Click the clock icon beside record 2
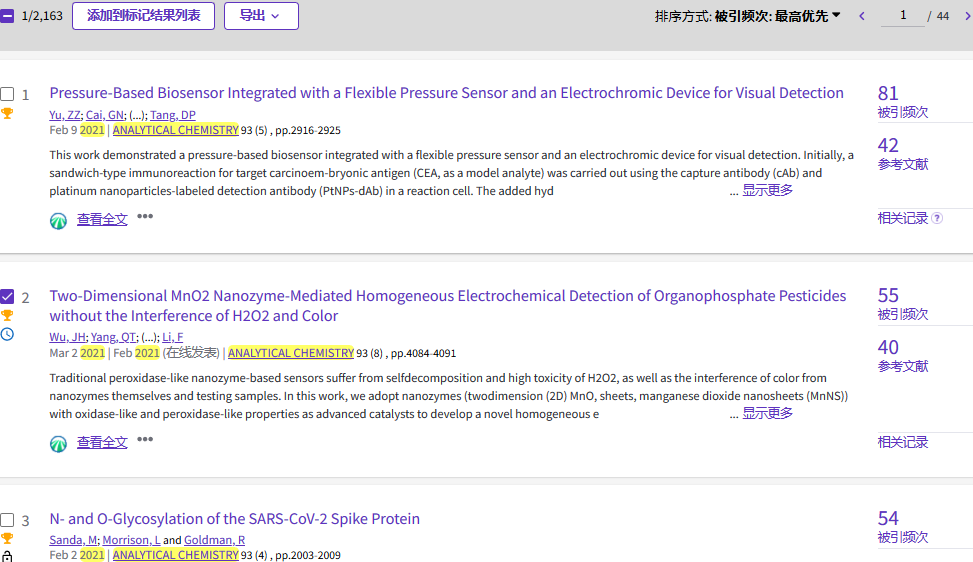Image resolution: width=973 pixels, height=562 pixels. point(7,334)
